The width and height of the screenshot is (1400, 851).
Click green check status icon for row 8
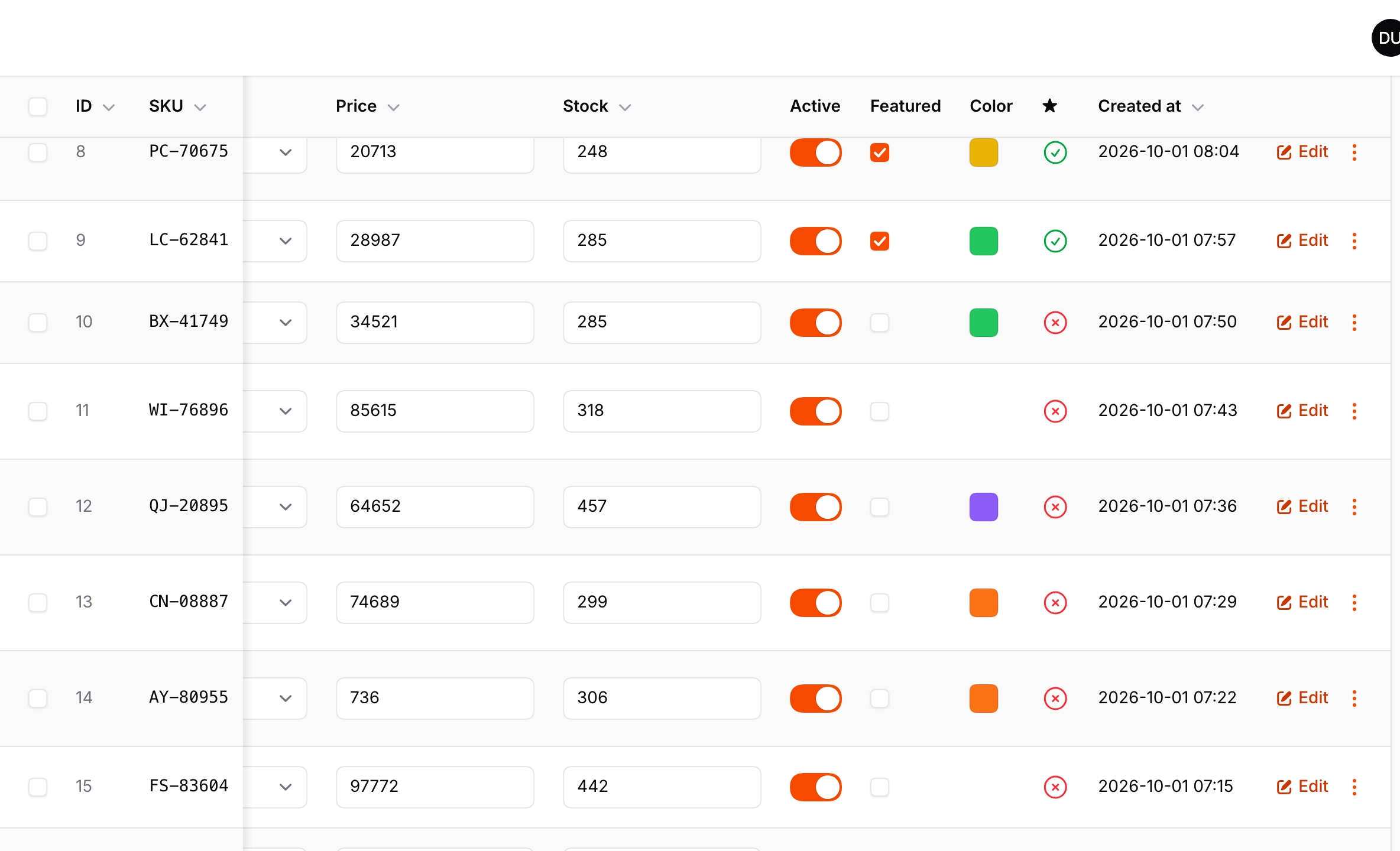click(x=1055, y=152)
